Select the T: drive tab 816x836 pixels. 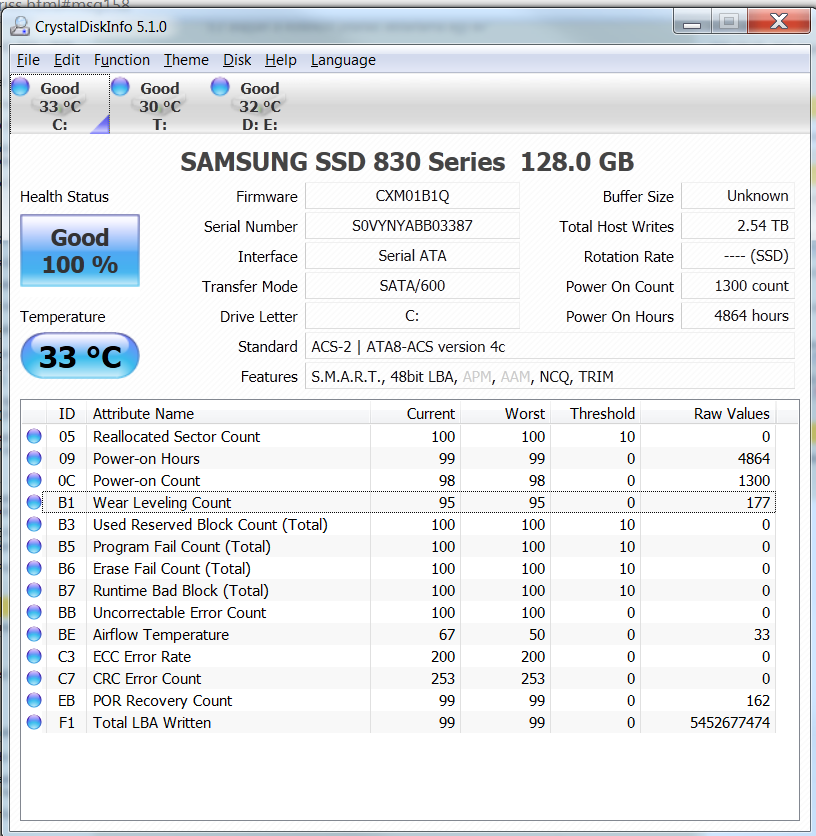pos(159,104)
